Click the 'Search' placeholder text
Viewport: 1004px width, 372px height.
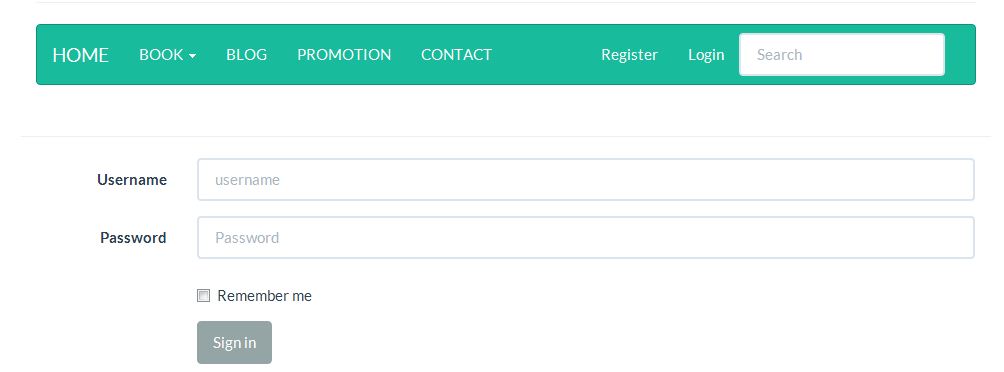pos(779,54)
